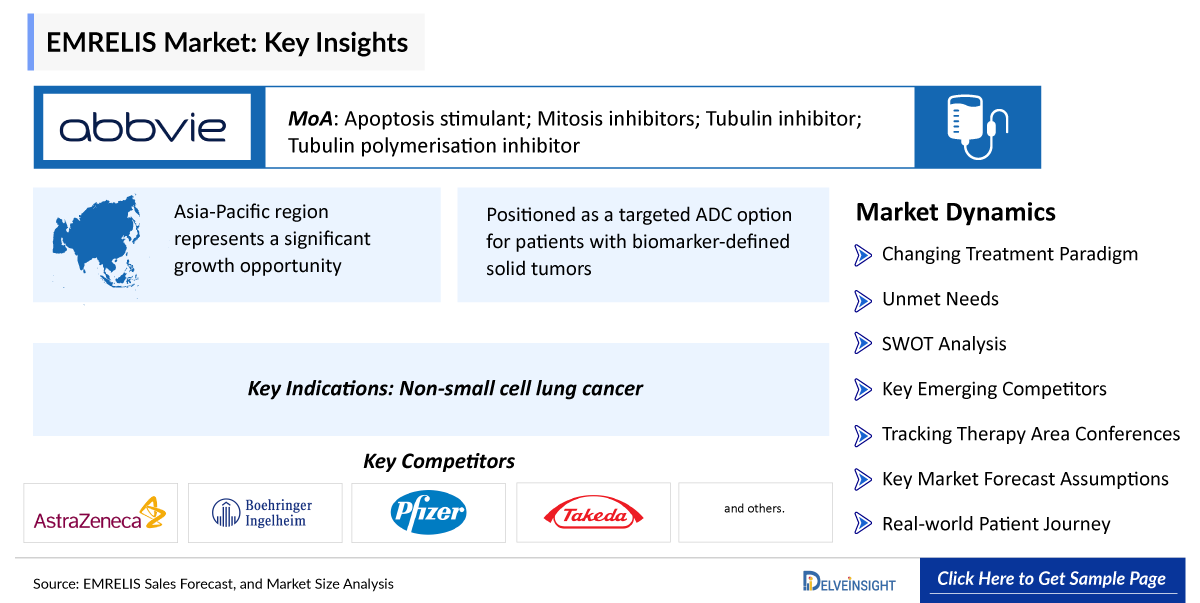Click the 'and others.' competitor box
This screenshot has width=1200, height=603.
[x=755, y=512]
